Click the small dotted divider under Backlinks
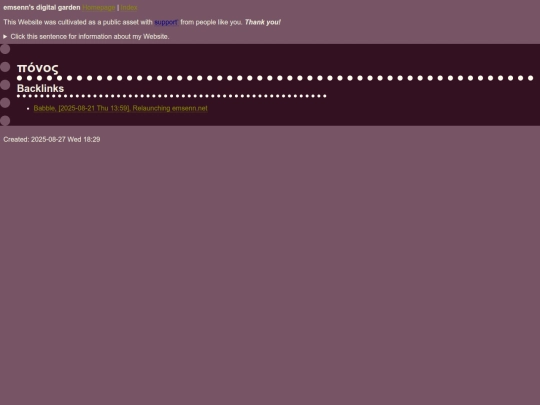The height and width of the screenshot is (405, 540). tap(172, 96)
